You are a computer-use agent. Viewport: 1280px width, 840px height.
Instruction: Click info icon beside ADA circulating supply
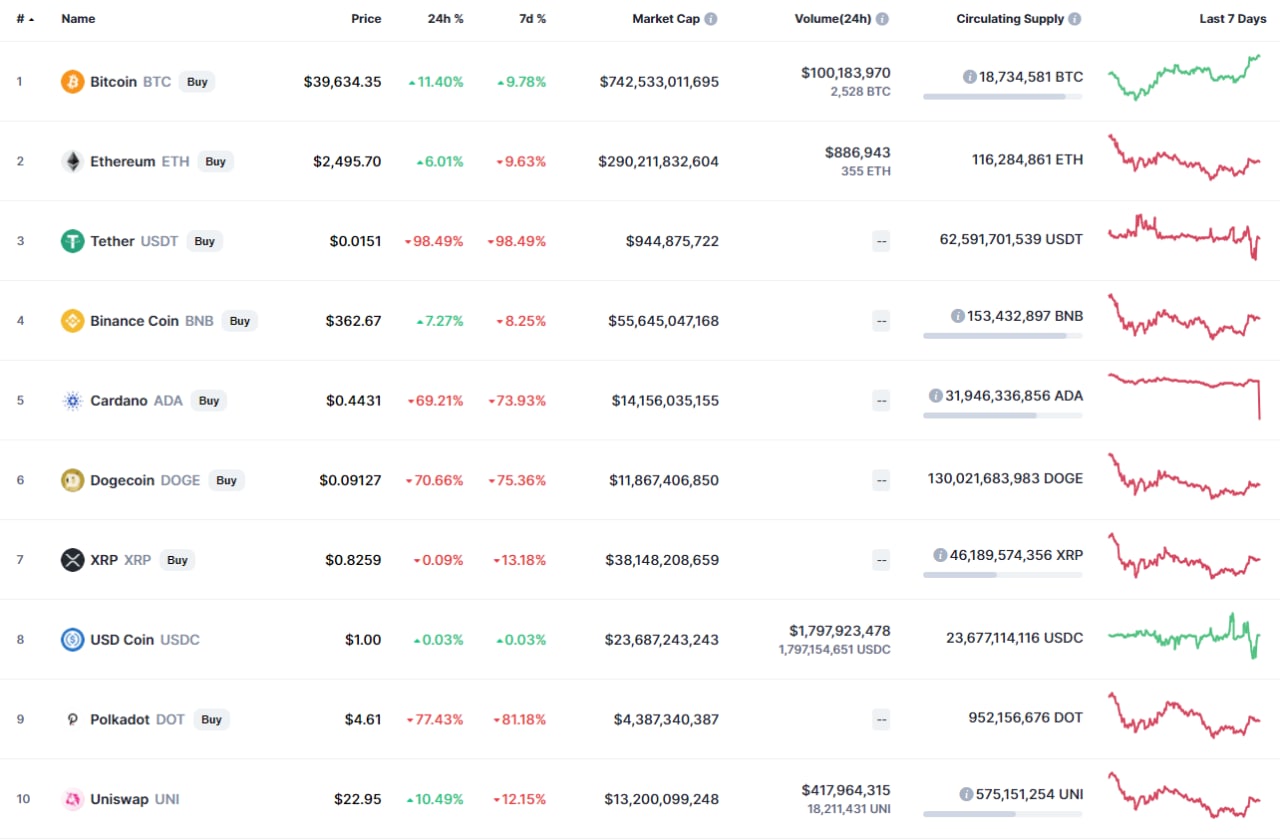click(x=936, y=395)
